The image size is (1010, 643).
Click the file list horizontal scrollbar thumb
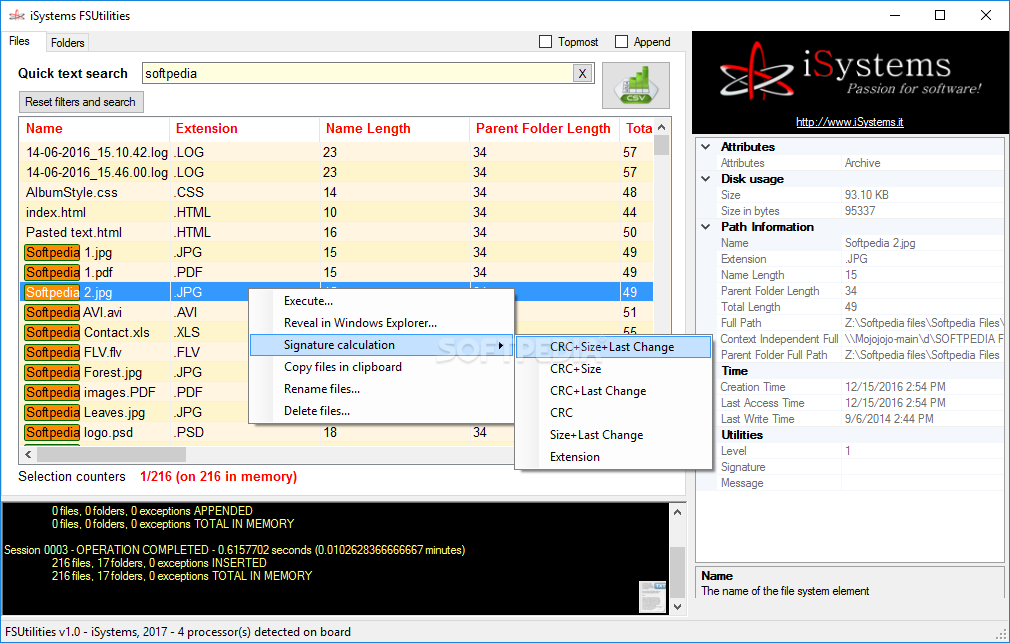point(111,455)
